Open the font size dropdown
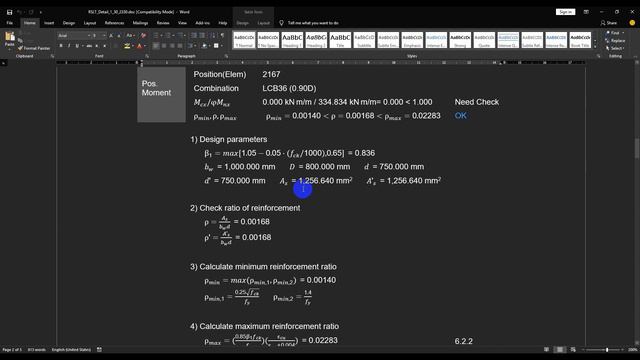Screen dimensions: 640x360 pyautogui.click(x=104, y=36)
